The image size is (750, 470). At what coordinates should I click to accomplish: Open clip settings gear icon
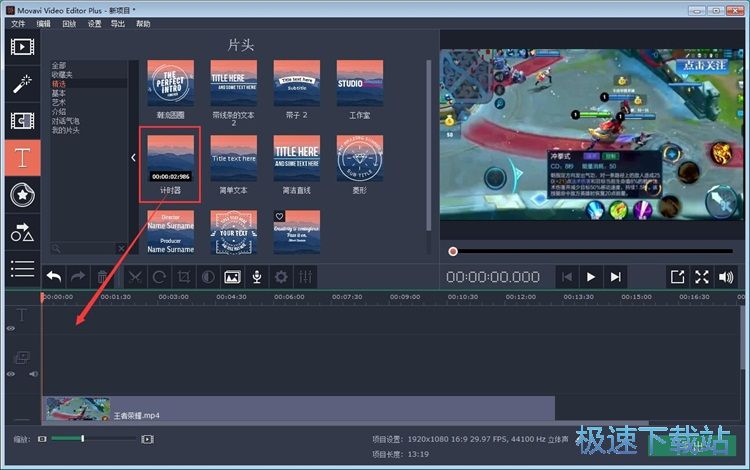click(x=281, y=277)
